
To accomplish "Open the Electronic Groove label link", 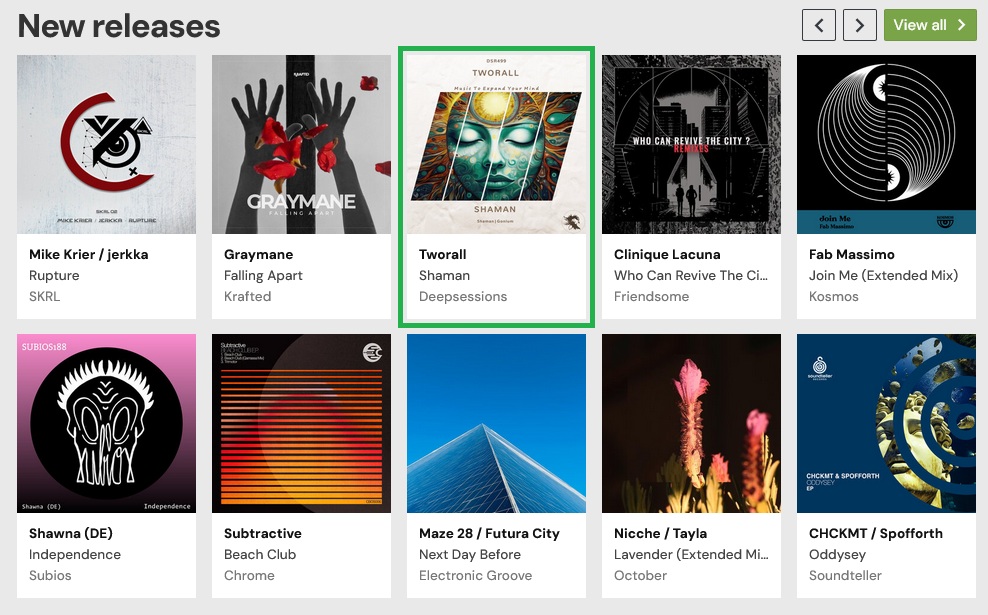I will click(x=476, y=575).
